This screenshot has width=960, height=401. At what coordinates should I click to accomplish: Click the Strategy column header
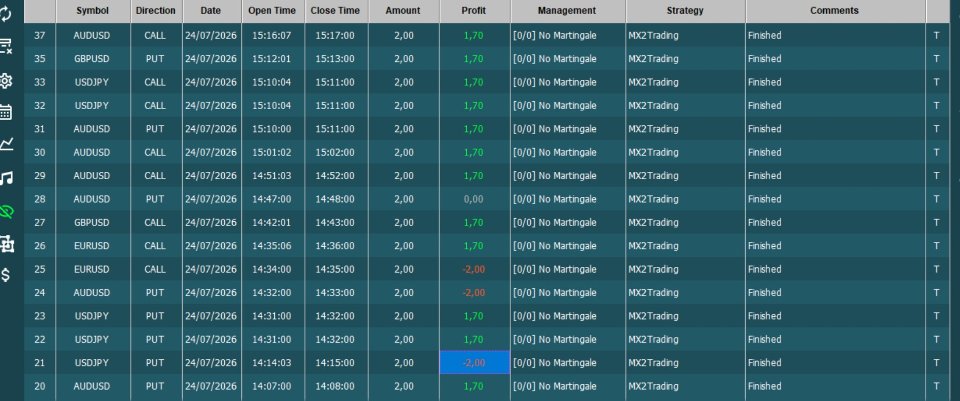[685, 10]
